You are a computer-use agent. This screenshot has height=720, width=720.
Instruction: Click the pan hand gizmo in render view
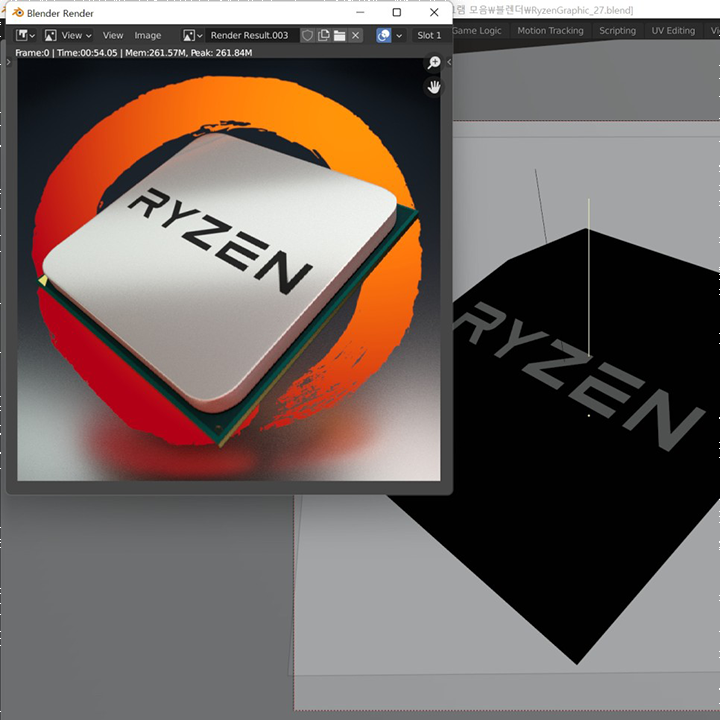tap(433, 87)
